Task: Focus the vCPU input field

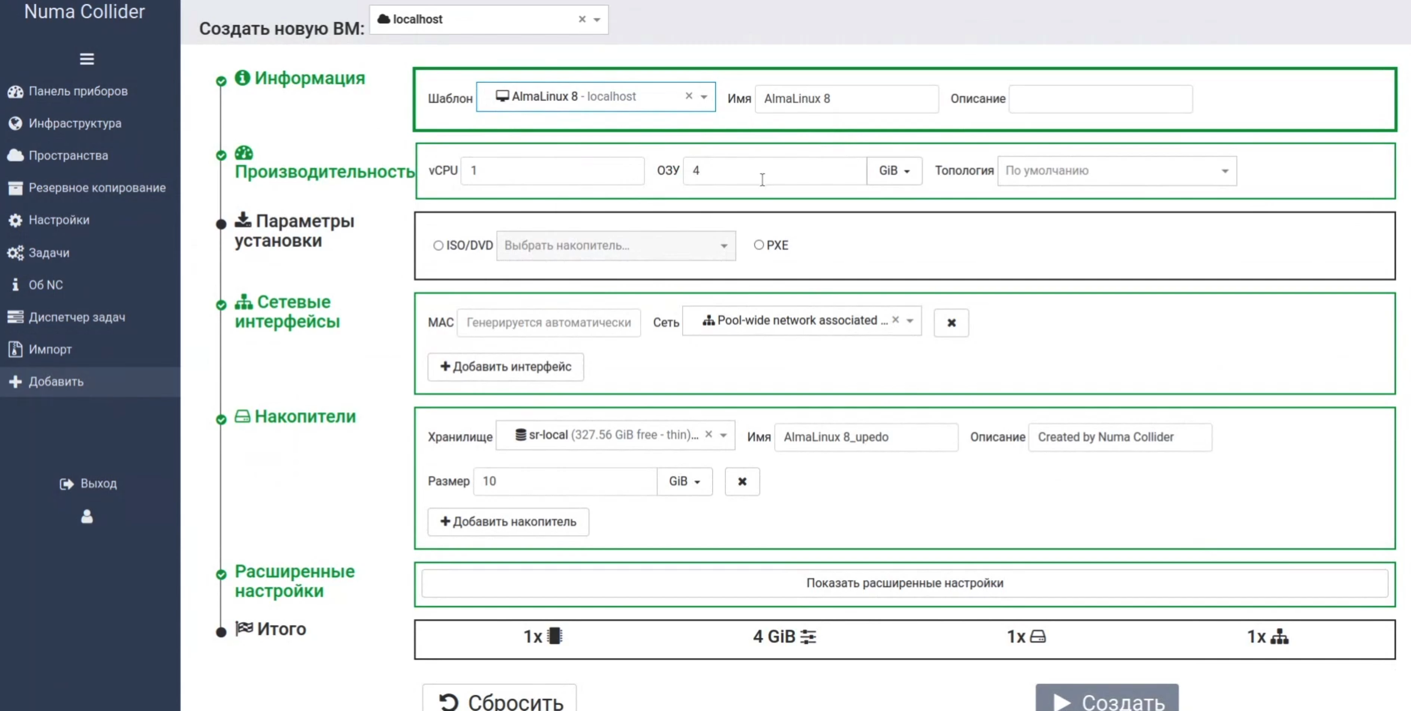Action: point(552,171)
